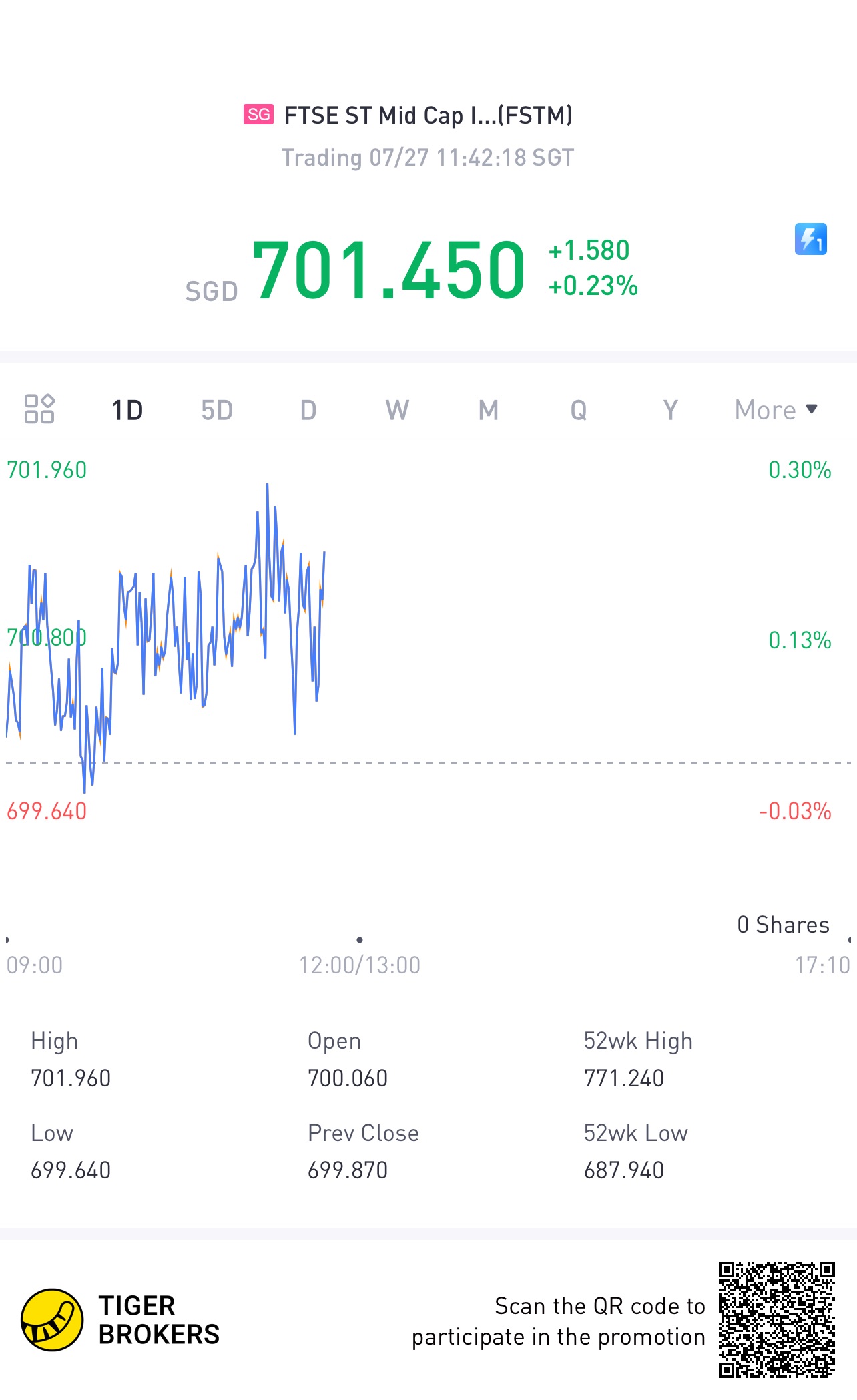Tap the 12:00/13:00 time axis marker
Screen dimensions: 857x1400
tap(359, 965)
